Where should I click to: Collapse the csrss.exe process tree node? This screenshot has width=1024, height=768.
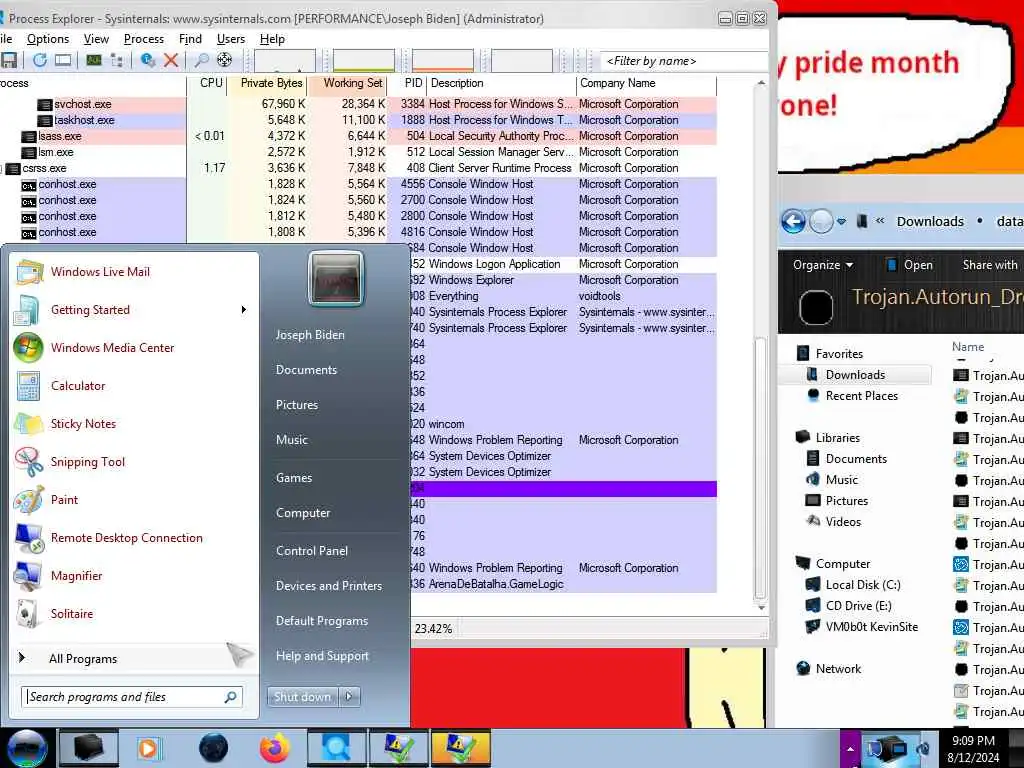2,169
